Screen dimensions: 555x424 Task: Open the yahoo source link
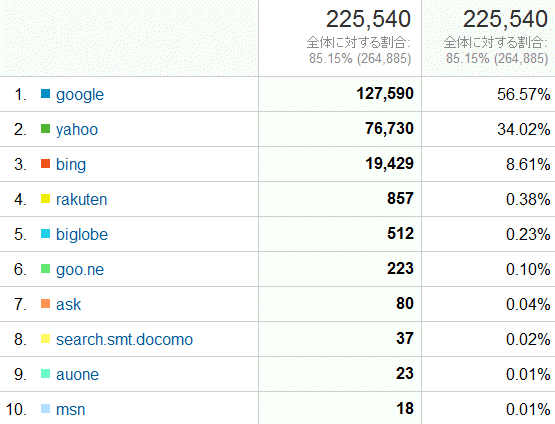(x=77, y=130)
